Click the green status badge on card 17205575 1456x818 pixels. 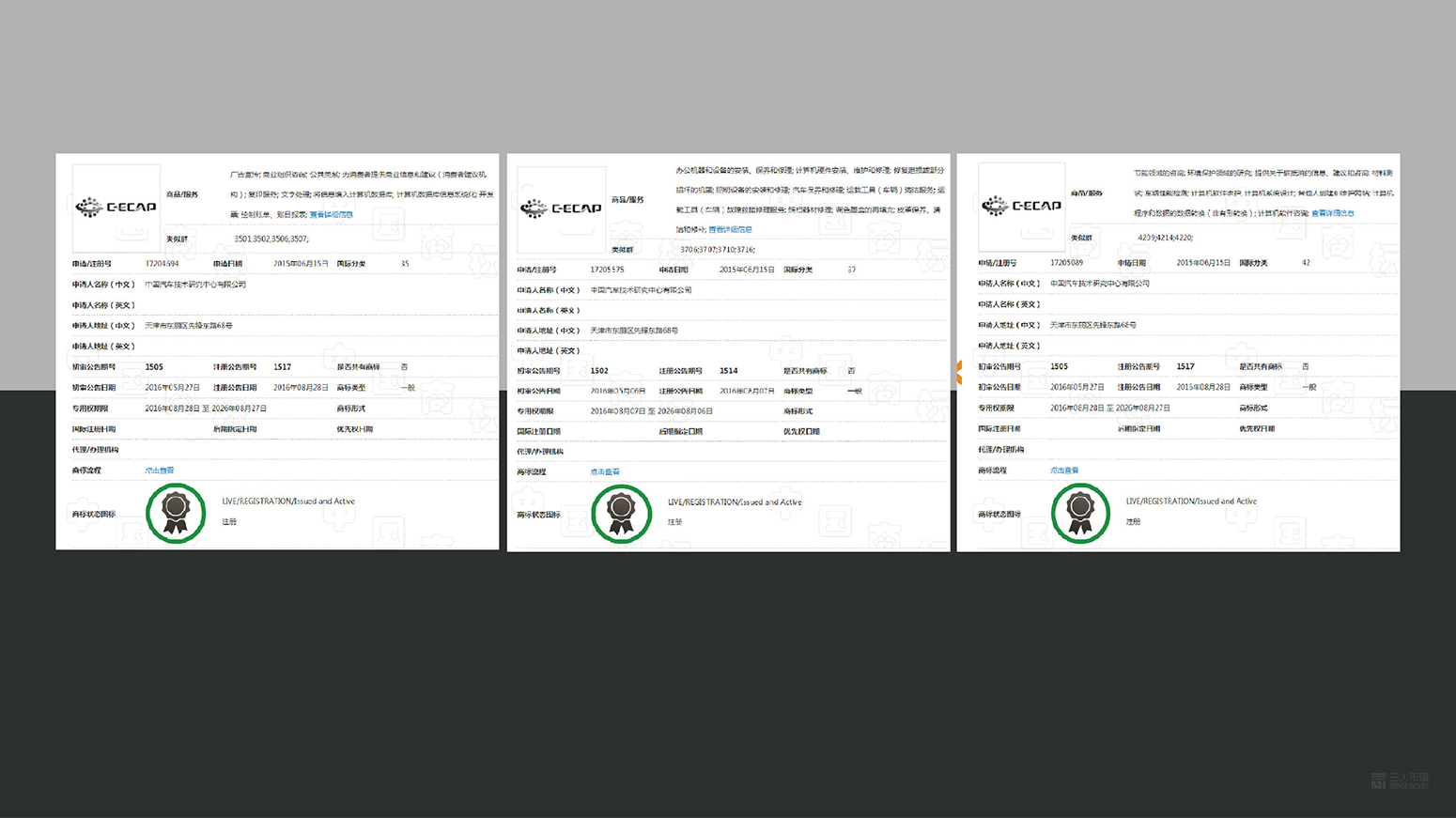pyautogui.click(x=622, y=514)
